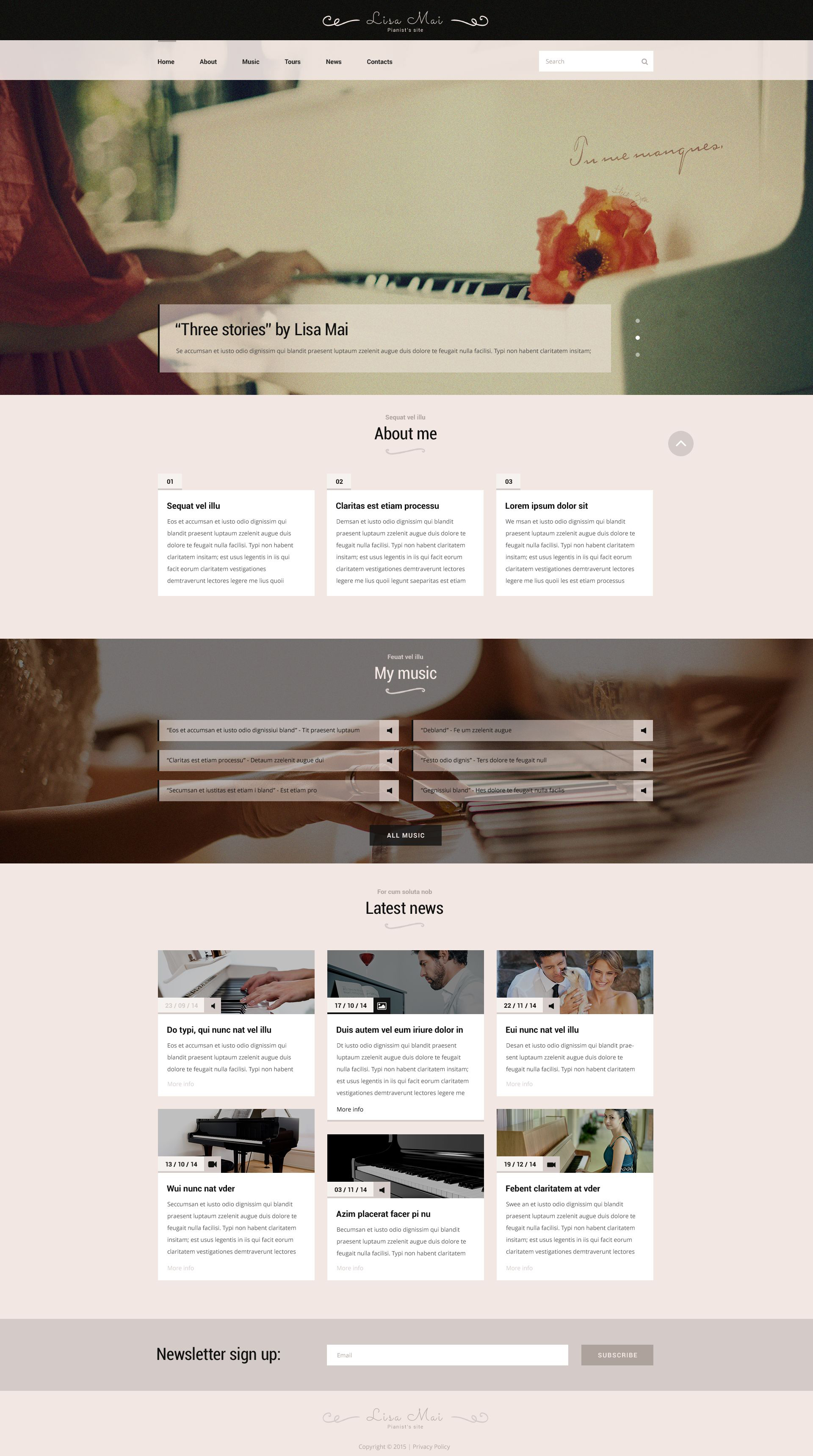Image resolution: width=813 pixels, height=1456 pixels.
Task: Click the Contacts navigation menu item
Action: tap(380, 62)
